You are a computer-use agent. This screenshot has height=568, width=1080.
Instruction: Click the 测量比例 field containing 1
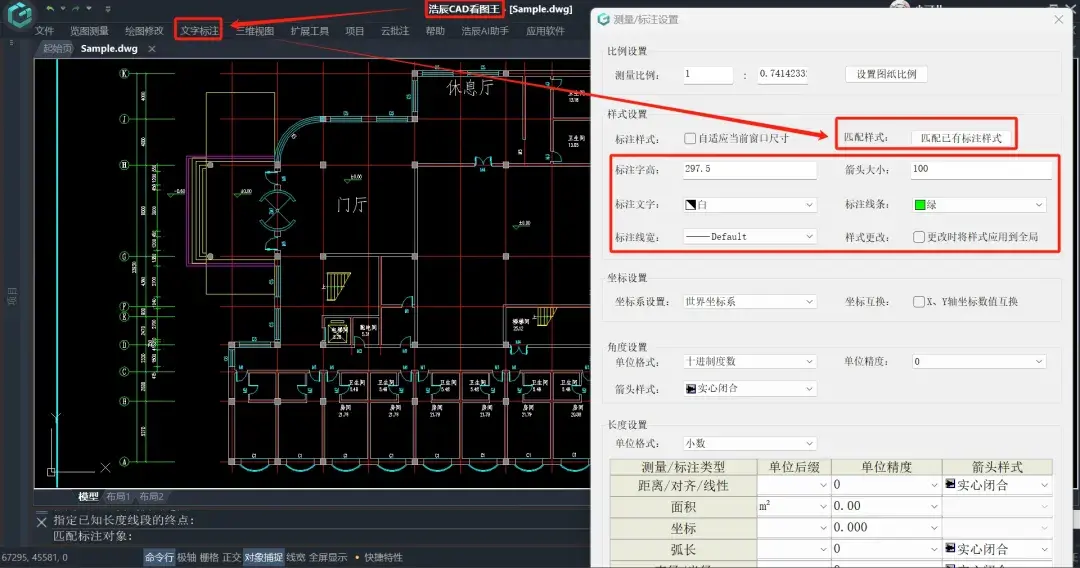point(708,74)
